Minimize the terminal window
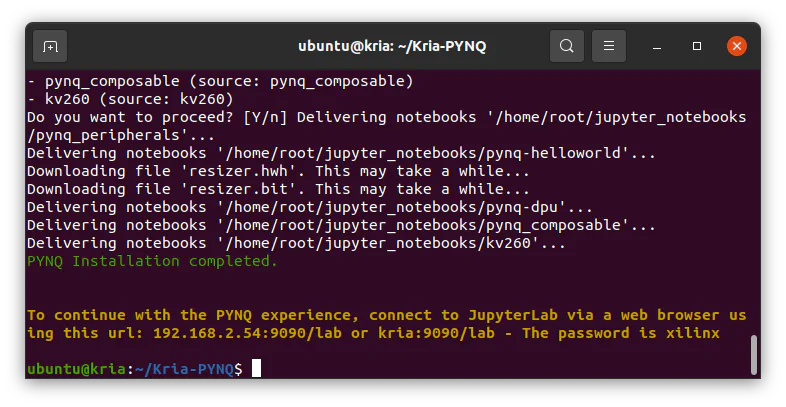This screenshot has height=407, width=786. click(658, 46)
